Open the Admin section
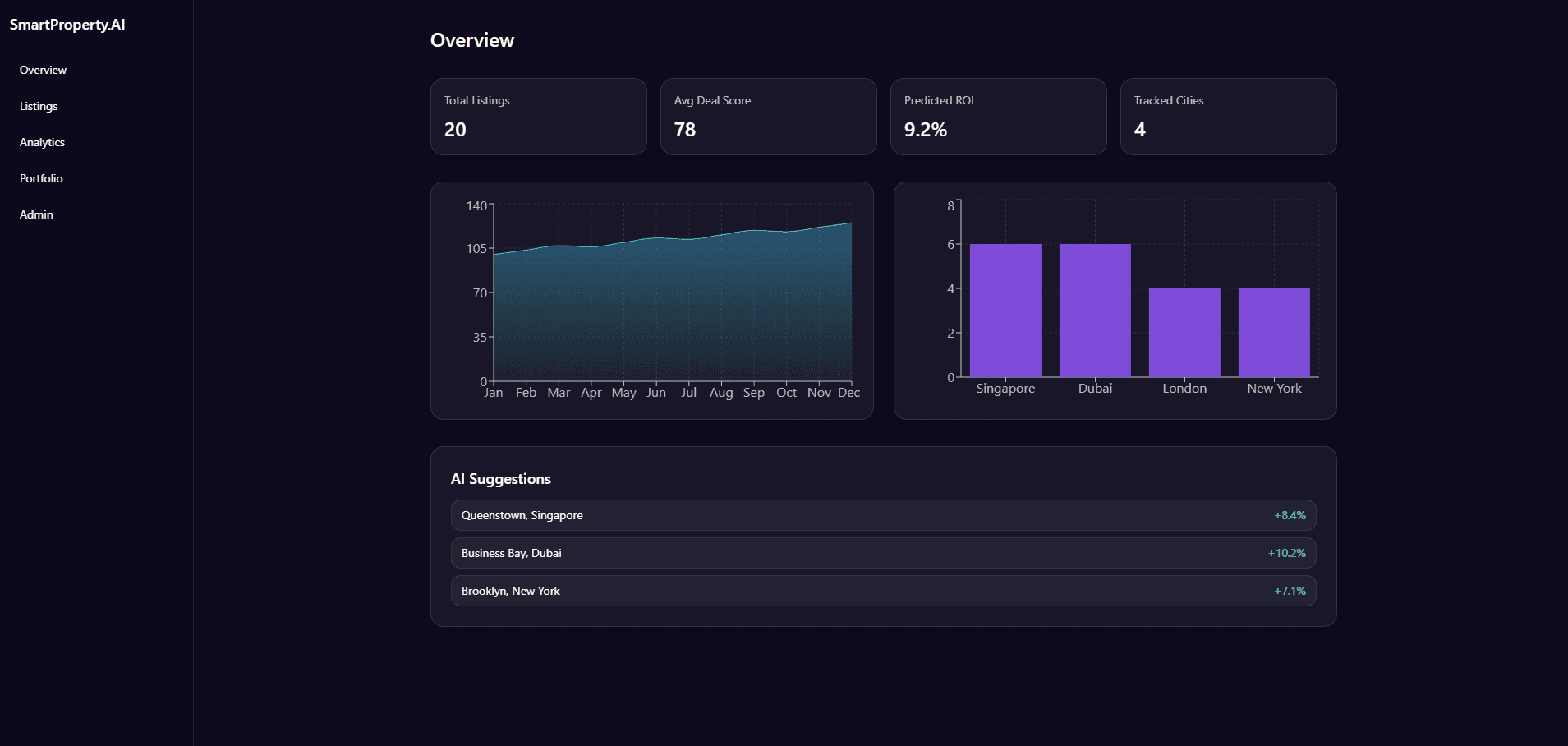The width and height of the screenshot is (1568, 746). (36, 214)
